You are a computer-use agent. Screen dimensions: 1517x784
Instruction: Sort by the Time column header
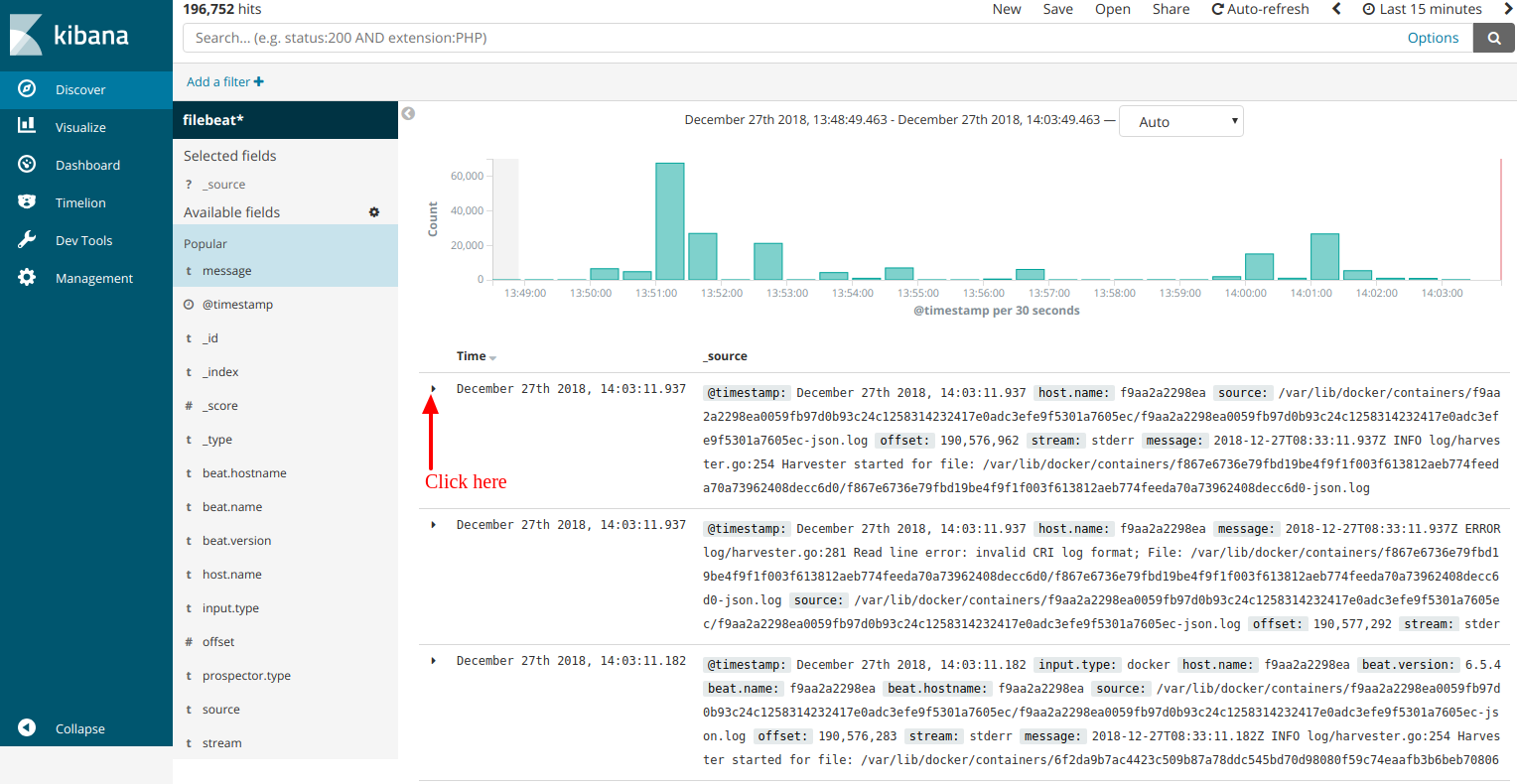476,356
